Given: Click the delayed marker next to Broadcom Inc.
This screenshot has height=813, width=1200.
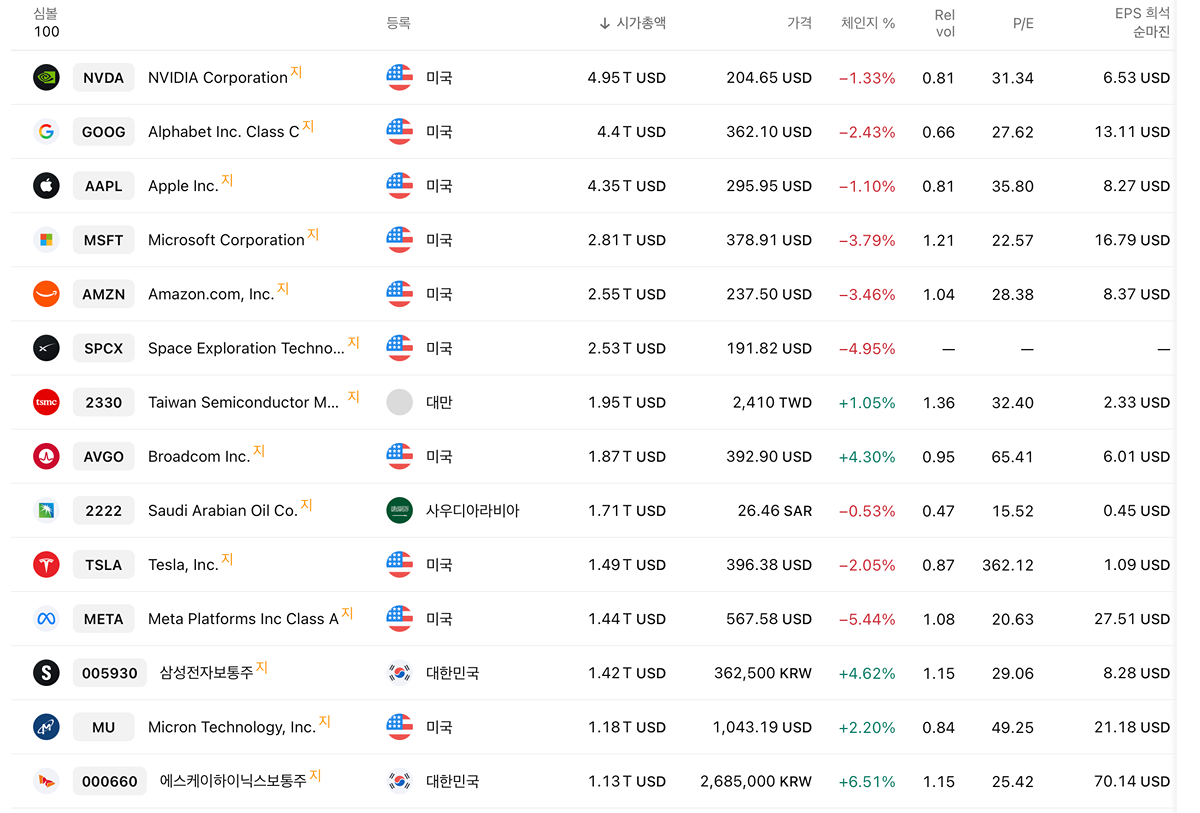Looking at the screenshot, I should (x=259, y=451).
